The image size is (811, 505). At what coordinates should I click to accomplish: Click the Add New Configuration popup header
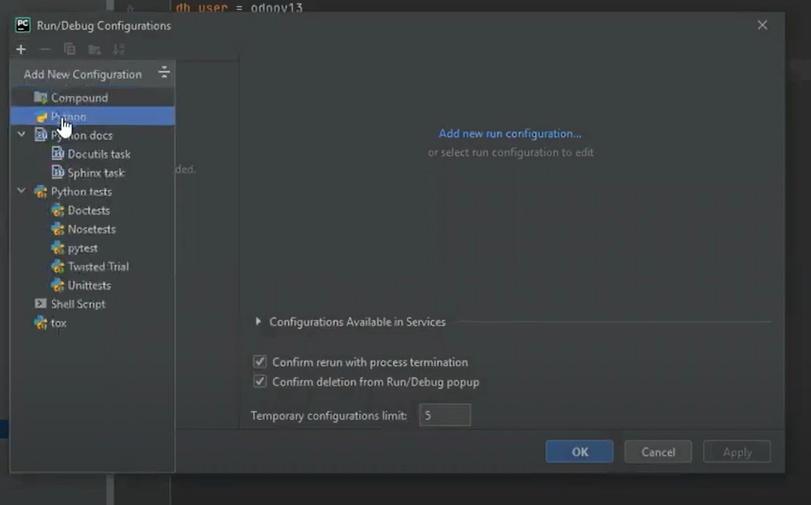coord(83,74)
